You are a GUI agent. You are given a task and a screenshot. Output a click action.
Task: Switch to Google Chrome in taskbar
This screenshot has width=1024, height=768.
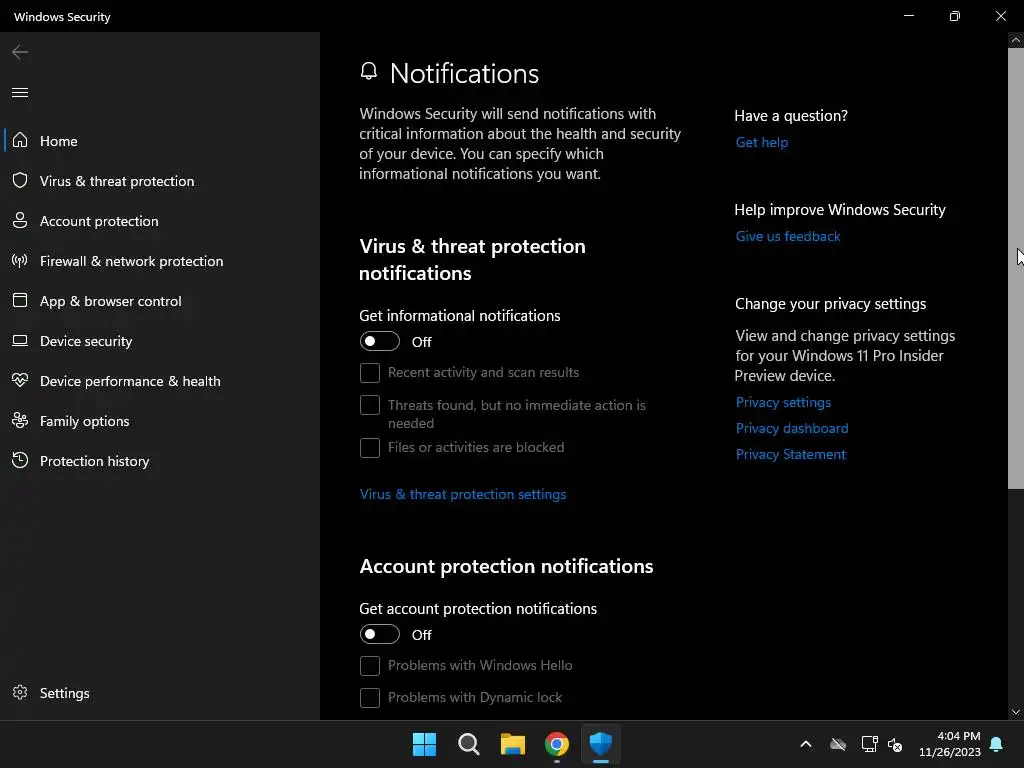point(556,744)
